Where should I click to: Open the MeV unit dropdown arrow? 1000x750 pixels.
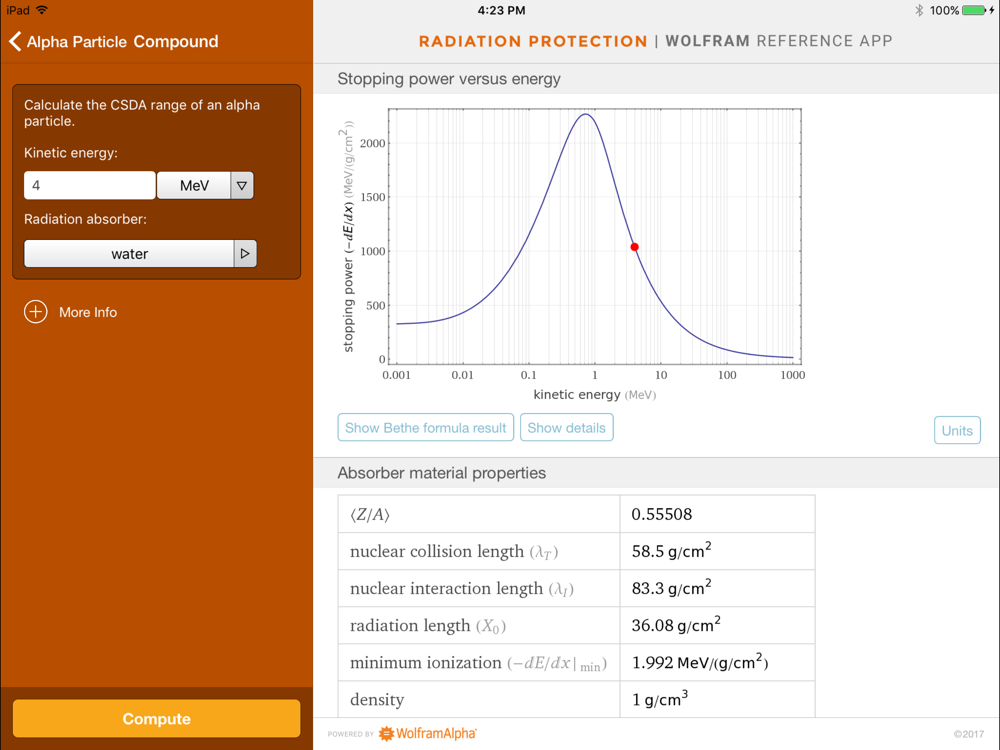242,186
